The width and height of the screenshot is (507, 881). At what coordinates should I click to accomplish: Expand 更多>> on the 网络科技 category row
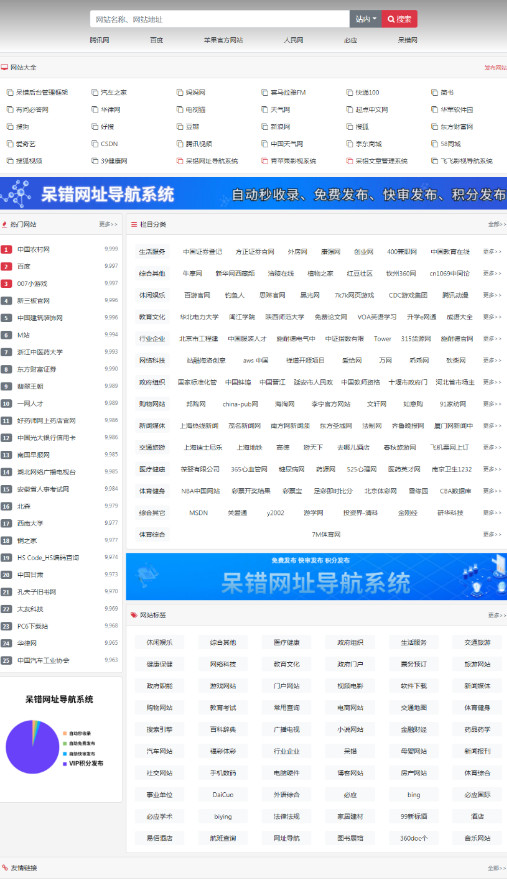coord(492,360)
